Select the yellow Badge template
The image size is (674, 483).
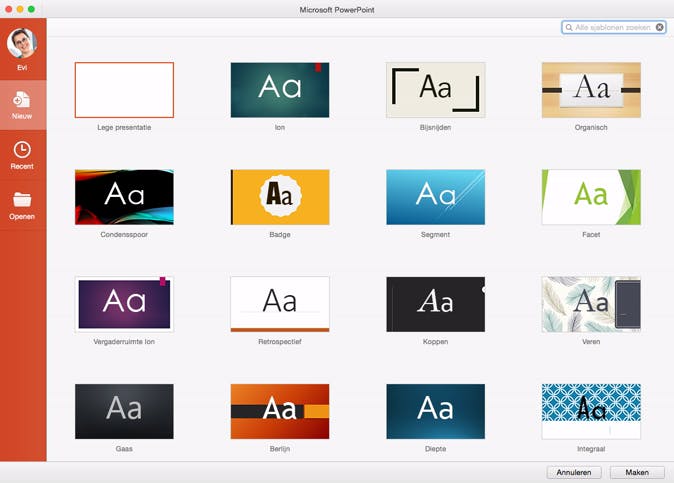280,197
